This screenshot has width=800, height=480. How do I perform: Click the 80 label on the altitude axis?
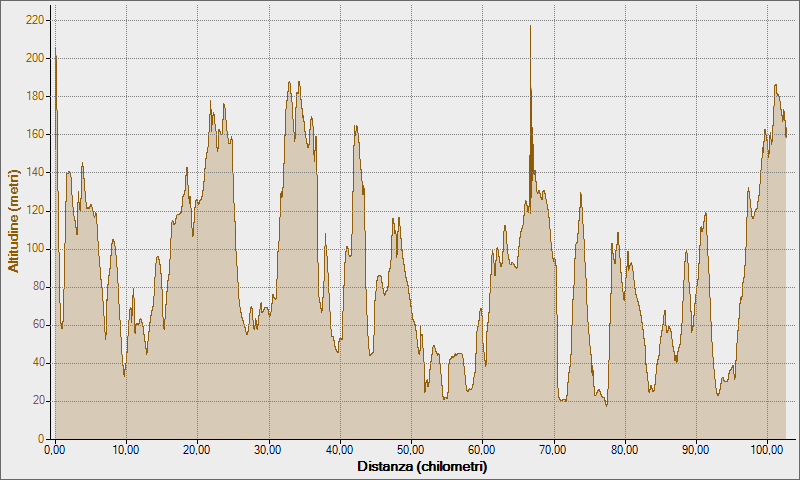click(x=38, y=287)
